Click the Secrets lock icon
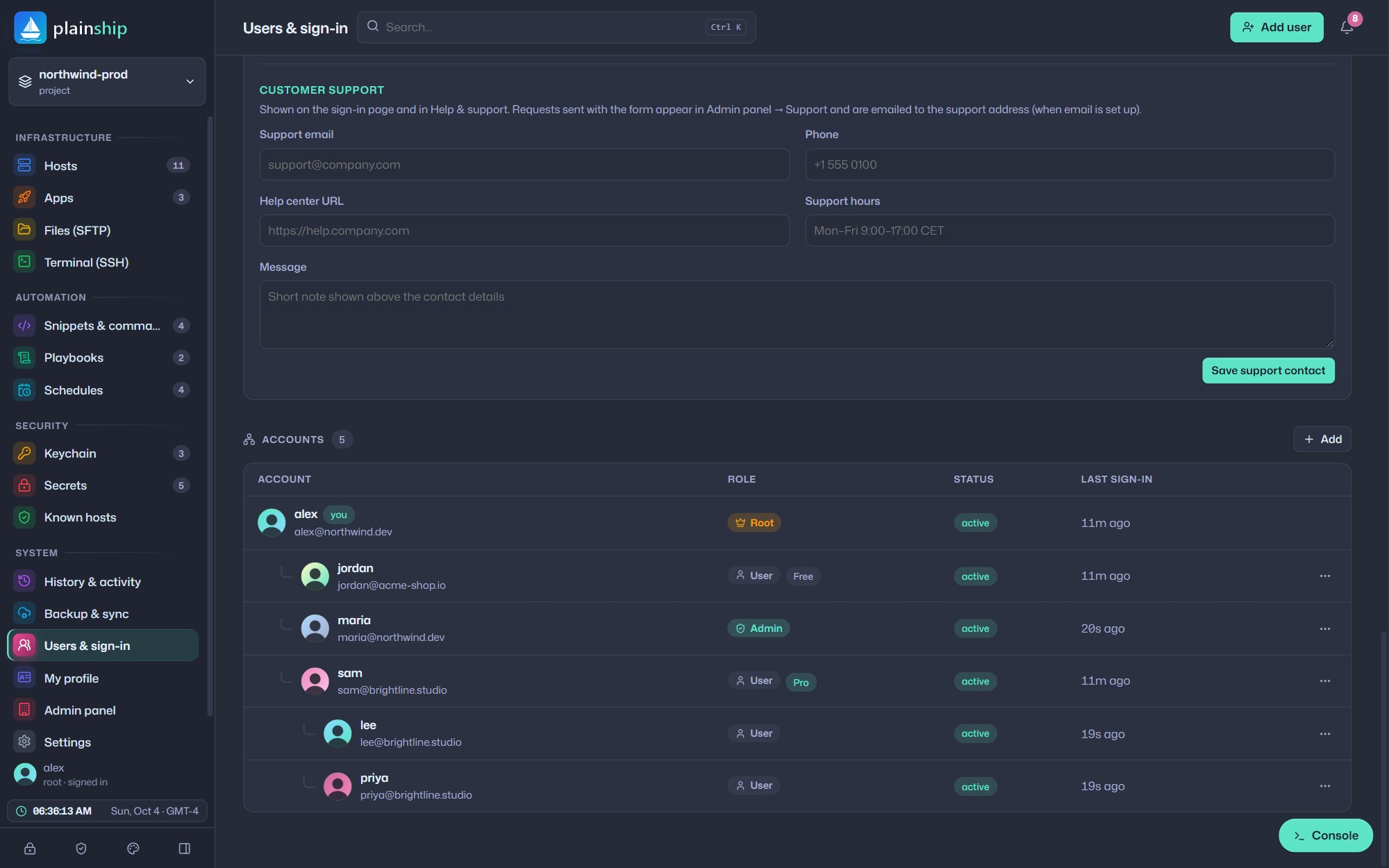This screenshot has height=868, width=1389. 24,485
